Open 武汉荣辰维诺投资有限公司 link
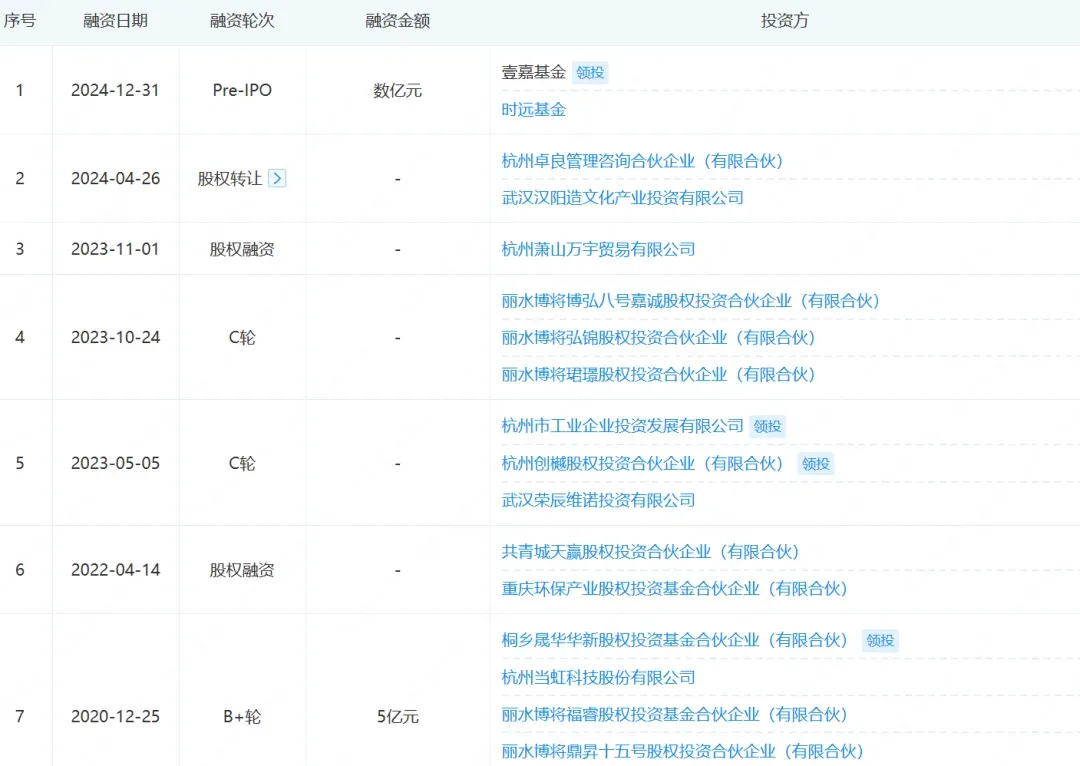The image size is (1080, 766). point(599,500)
